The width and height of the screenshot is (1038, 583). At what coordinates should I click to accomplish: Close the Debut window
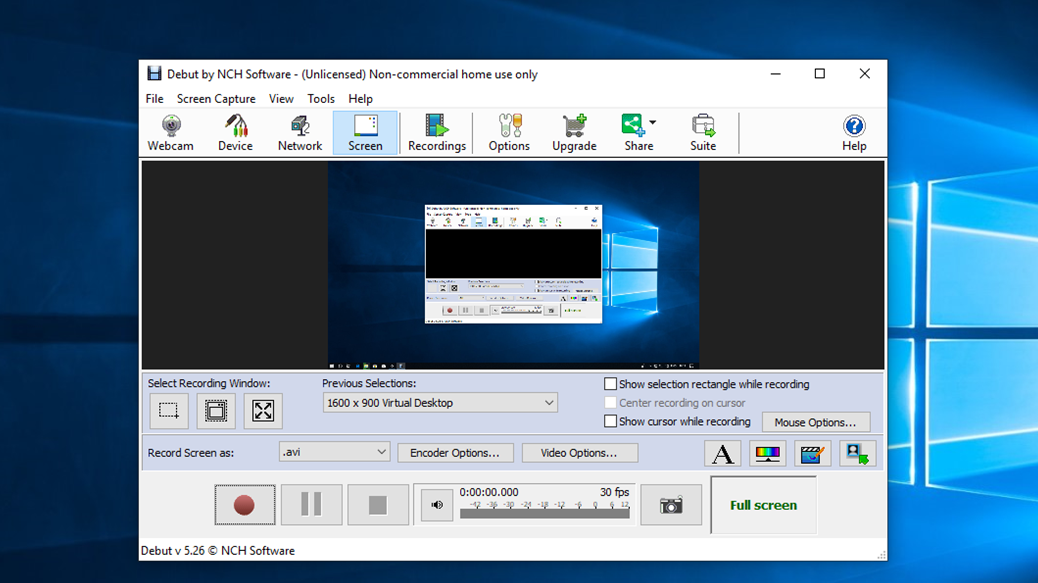coord(865,74)
